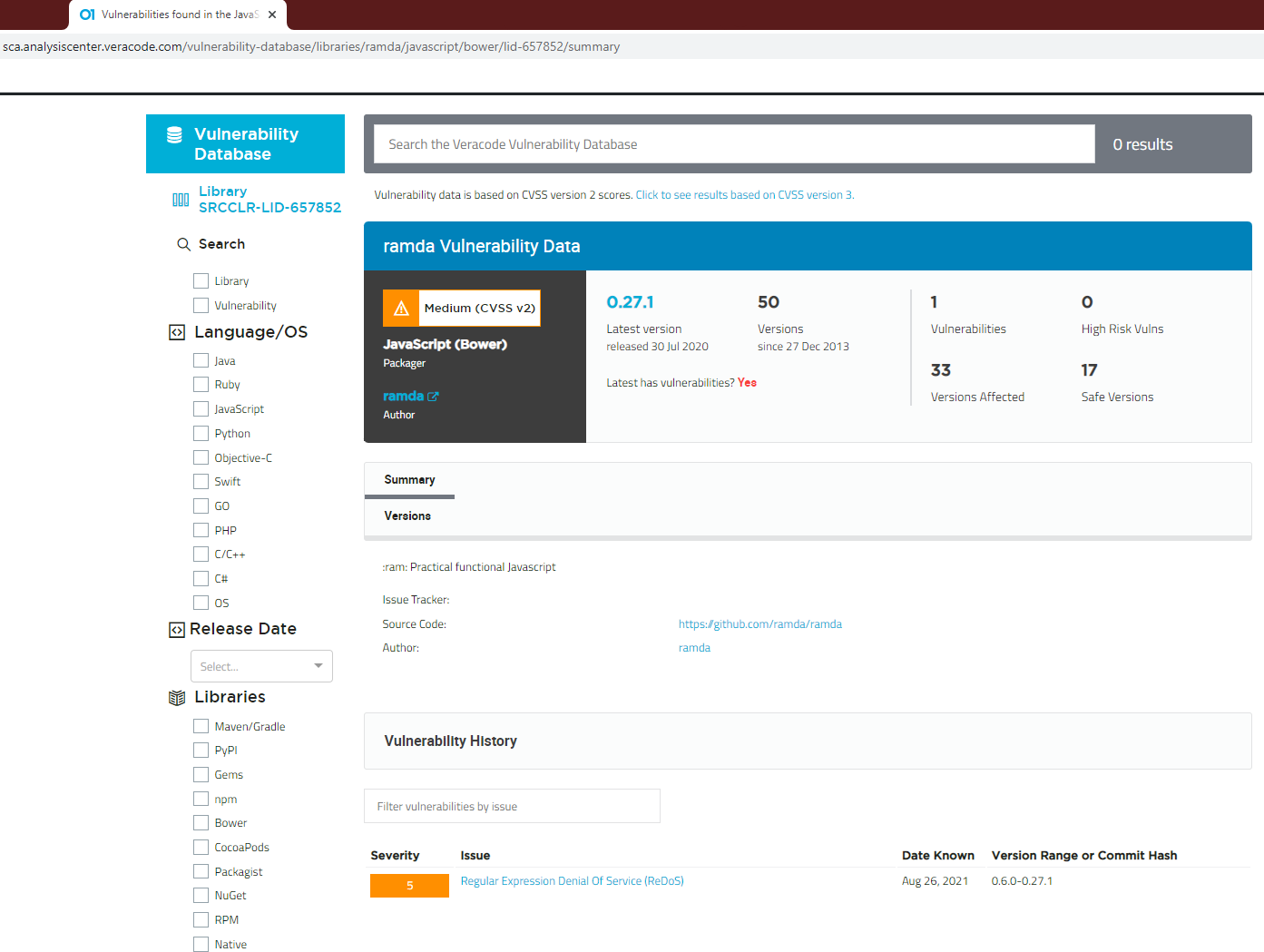This screenshot has width=1264, height=952.
Task: Click the Library books icon beside SRCCLR-LID-657852
Action: pyautogui.click(x=181, y=200)
